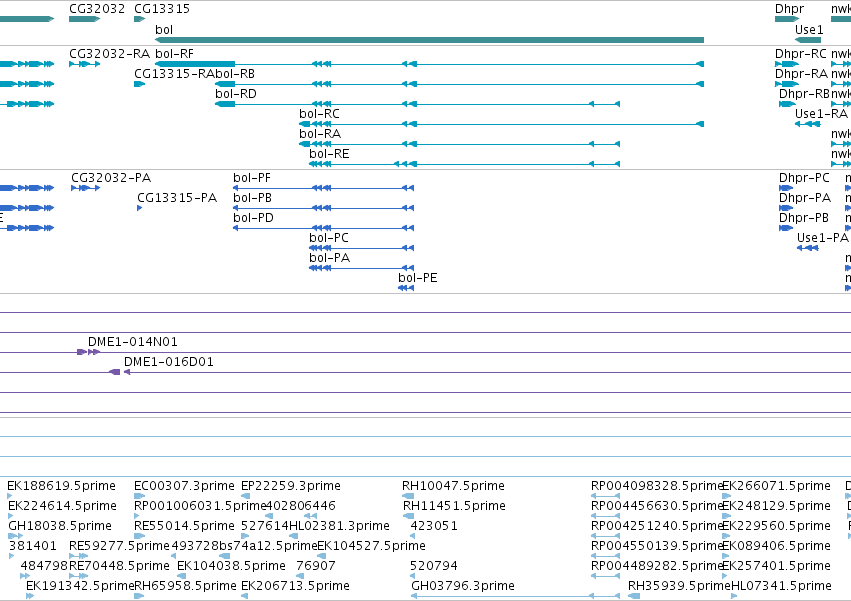Click the CG13315 gene label
Image resolution: width=851 pixels, height=601 pixels.
click(x=162, y=9)
